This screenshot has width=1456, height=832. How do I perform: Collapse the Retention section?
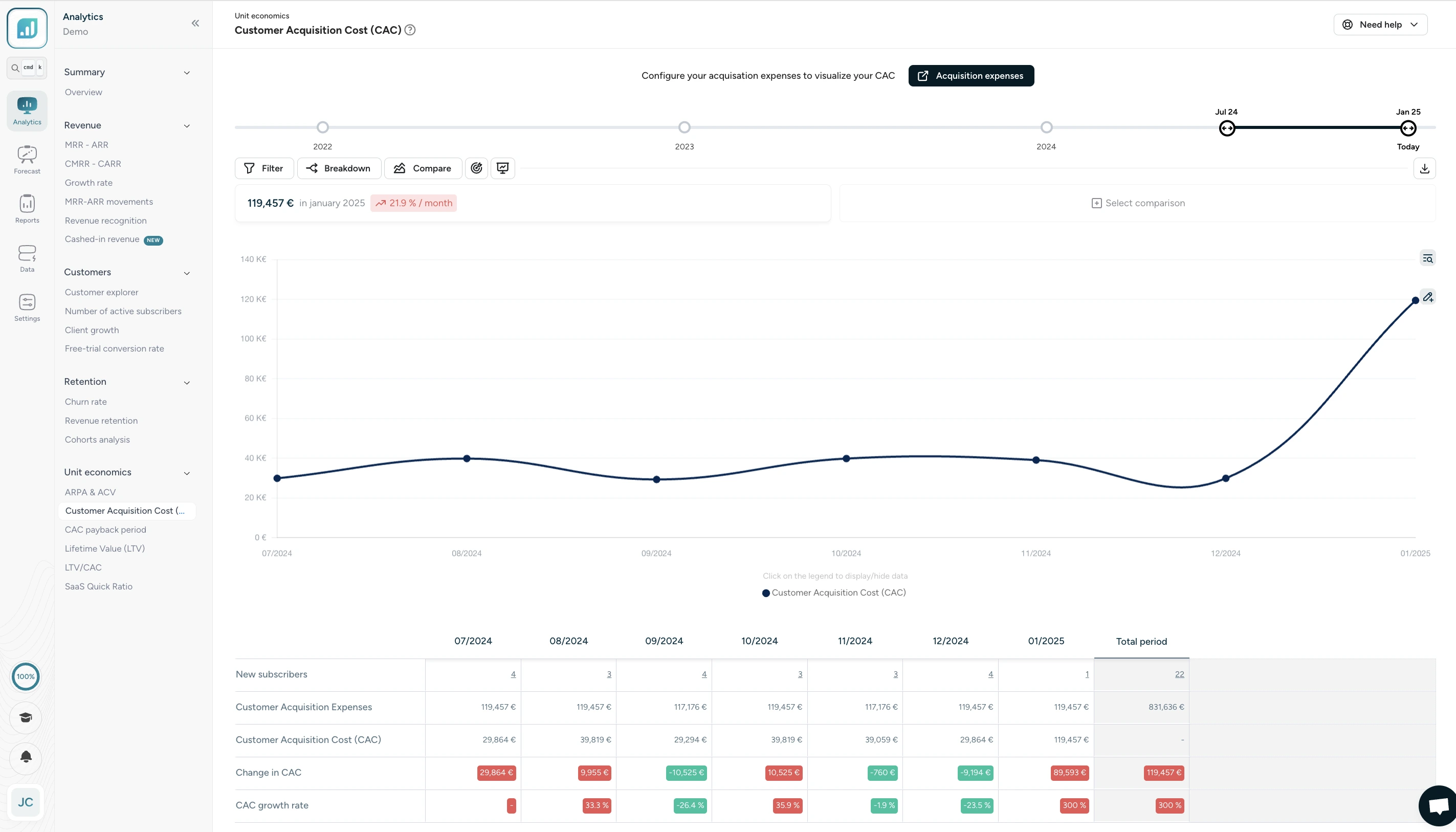click(187, 383)
